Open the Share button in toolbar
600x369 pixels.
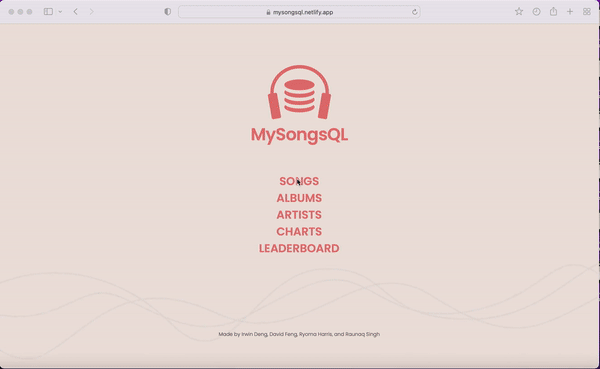pyautogui.click(x=553, y=11)
